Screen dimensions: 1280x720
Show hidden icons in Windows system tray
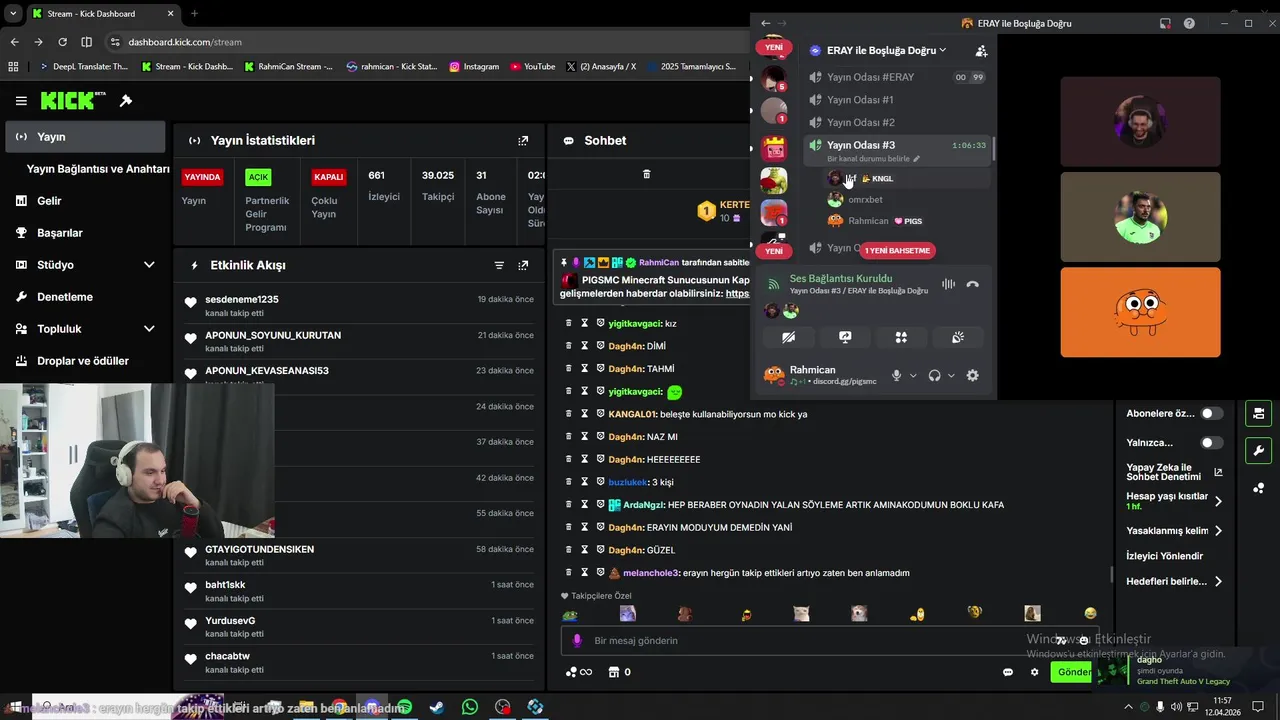point(1128,707)
